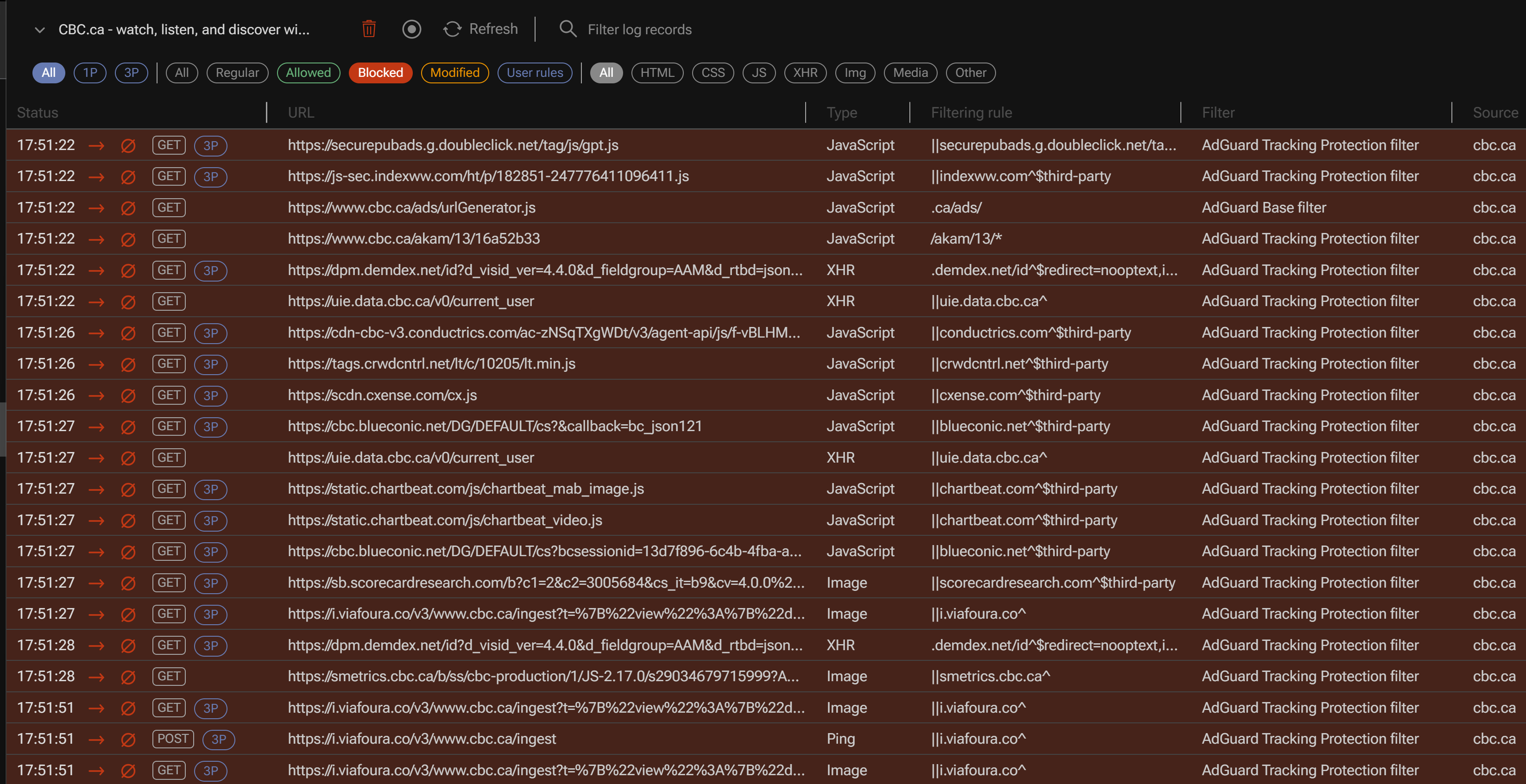The image size is (1526, 784).
Task: Click the User rules chip
Action: 534,73
